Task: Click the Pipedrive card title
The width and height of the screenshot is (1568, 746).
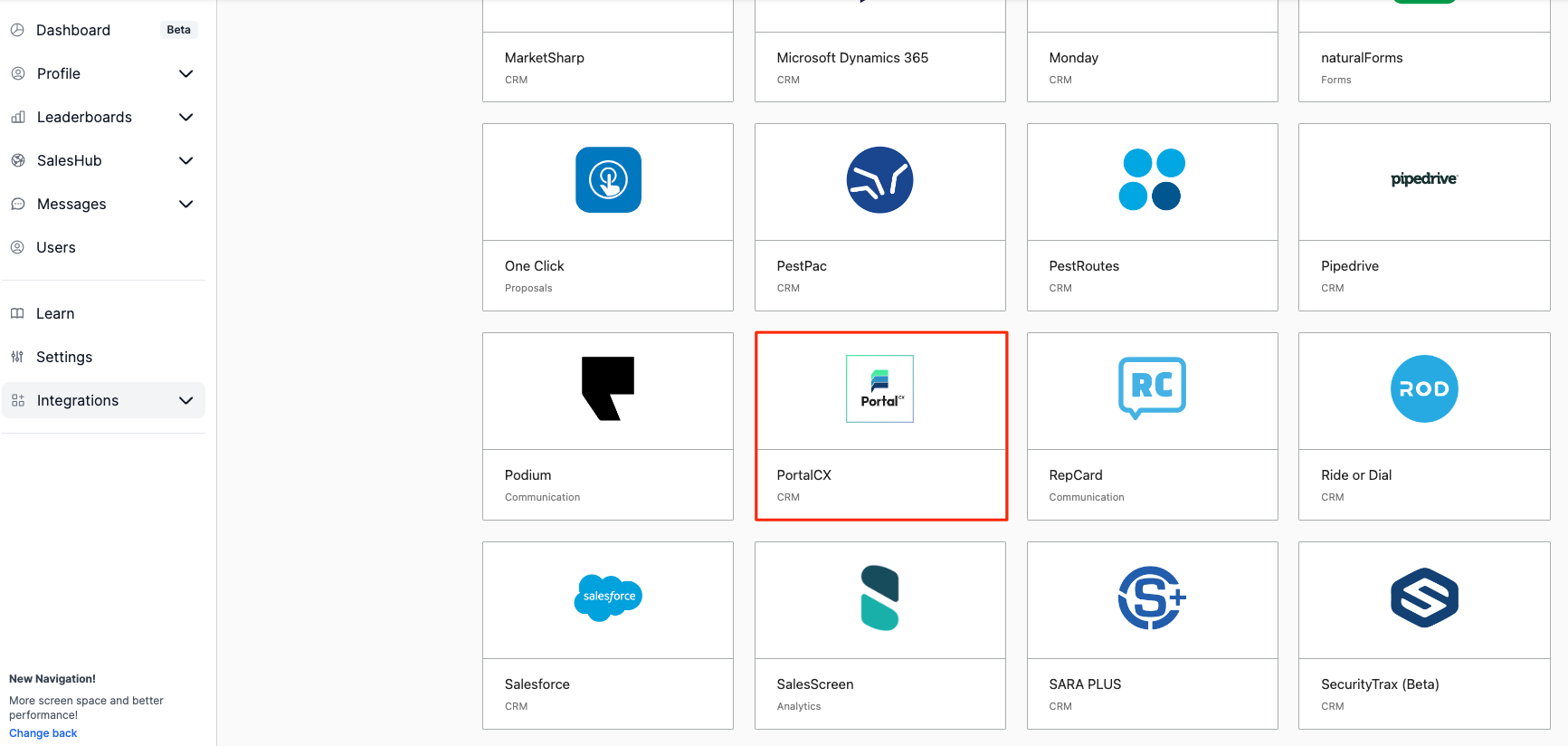Action: click(1350, 266)
